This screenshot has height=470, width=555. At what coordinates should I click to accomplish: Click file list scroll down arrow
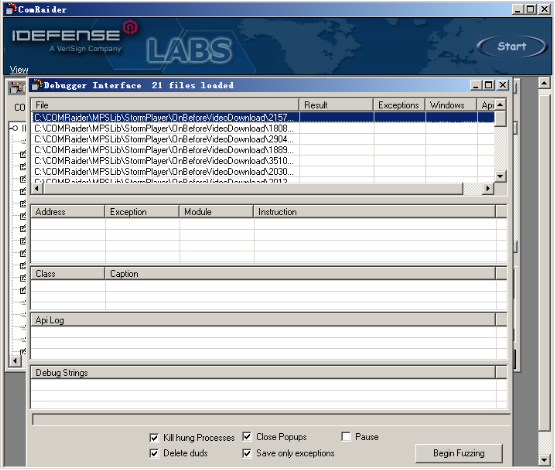(500, 176)
